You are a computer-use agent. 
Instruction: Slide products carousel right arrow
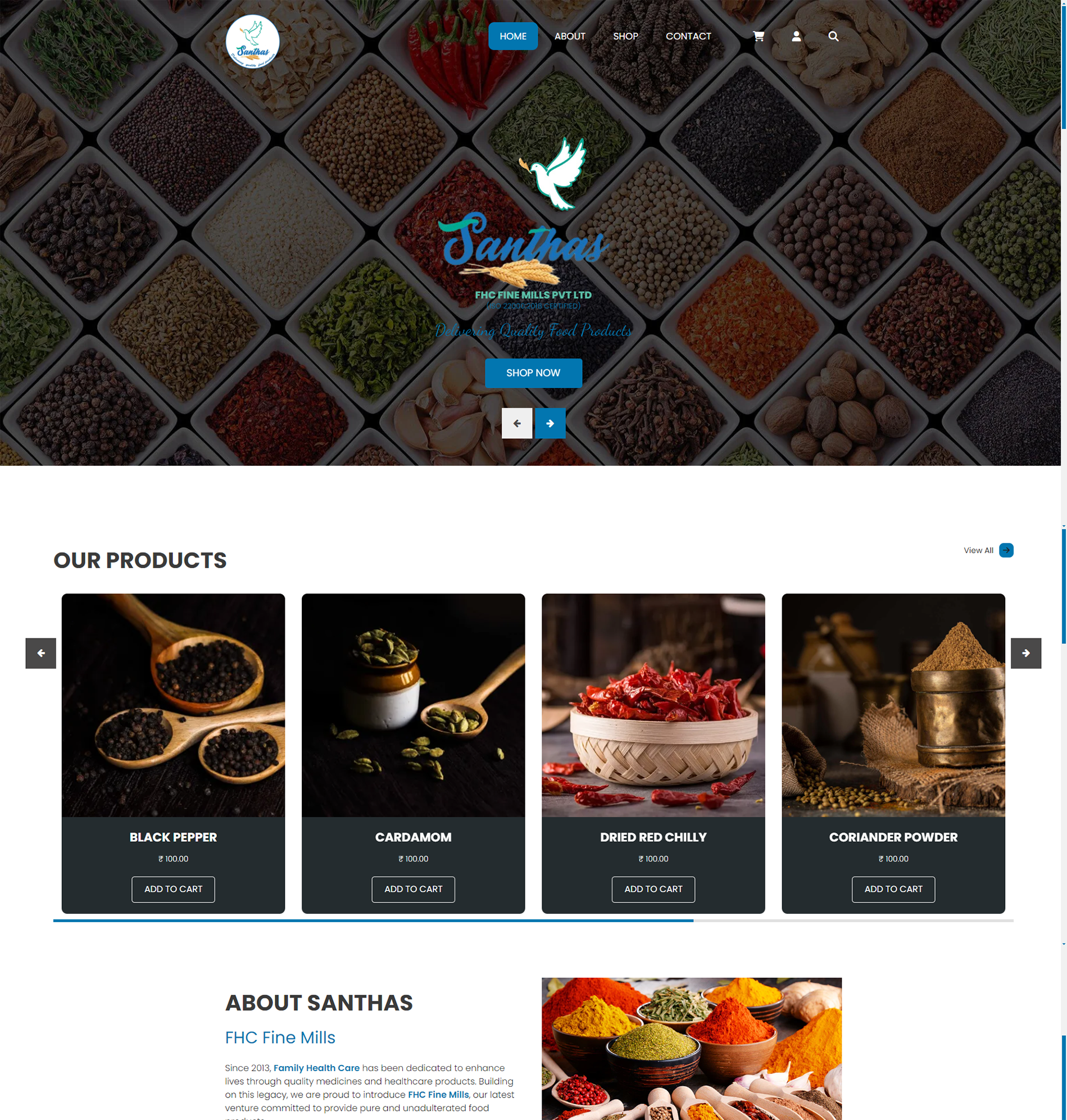click(1025, 653)
